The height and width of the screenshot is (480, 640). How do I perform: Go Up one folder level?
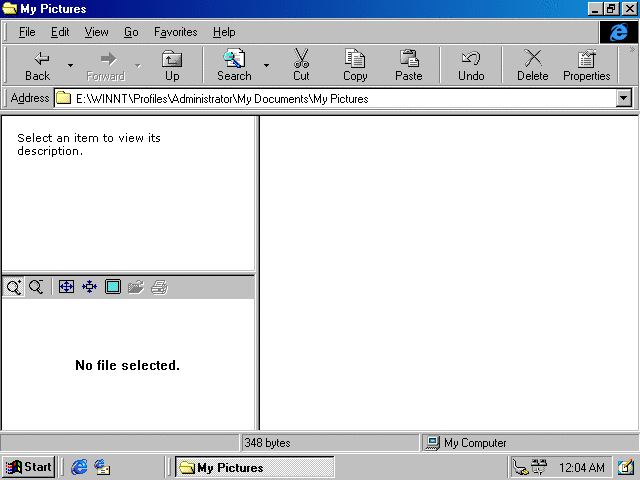tap(172, 65)
